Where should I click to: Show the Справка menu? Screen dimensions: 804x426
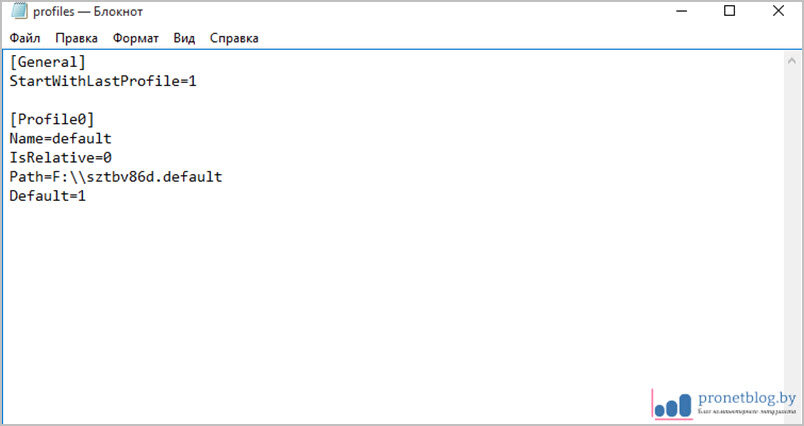pos(234,38)
